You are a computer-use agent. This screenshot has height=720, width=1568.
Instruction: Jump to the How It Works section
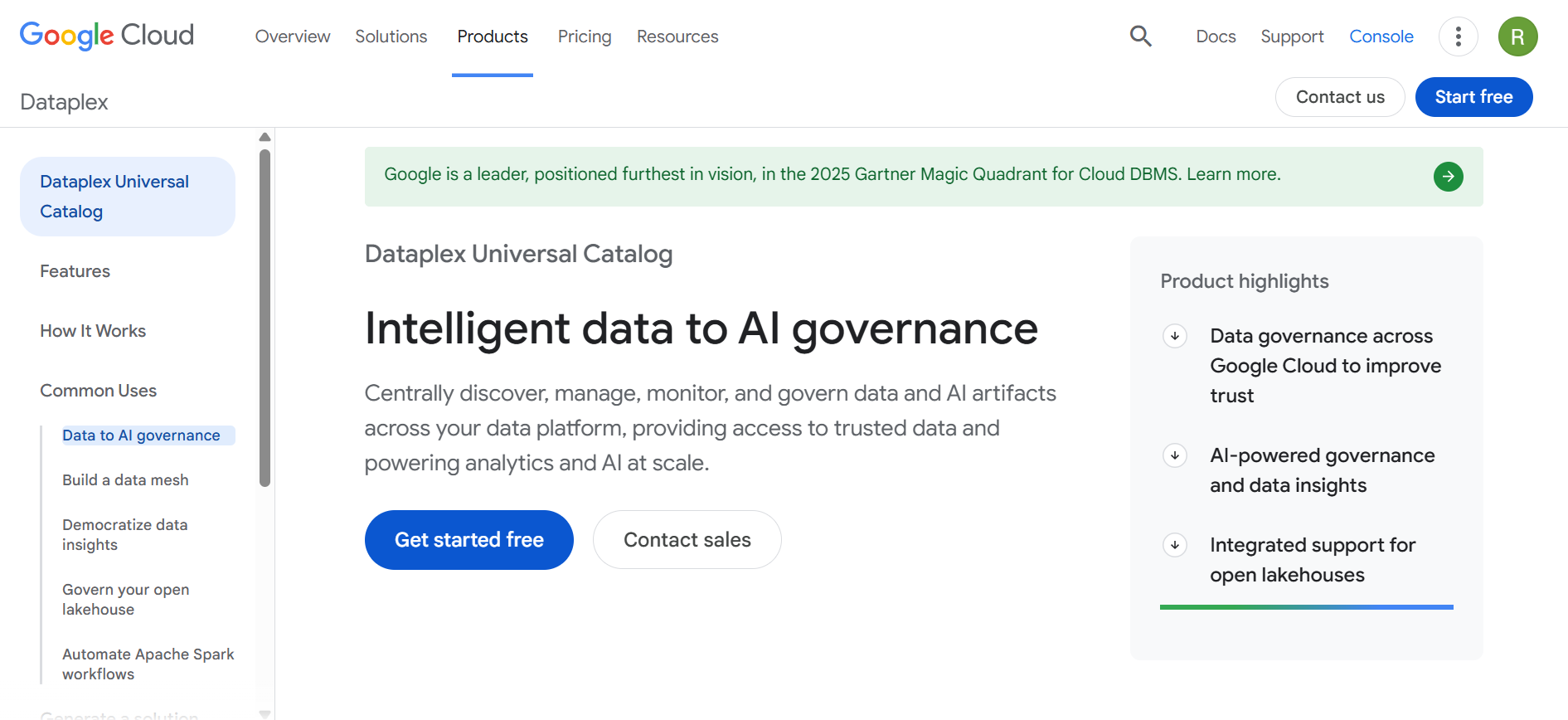coord(93,331)
